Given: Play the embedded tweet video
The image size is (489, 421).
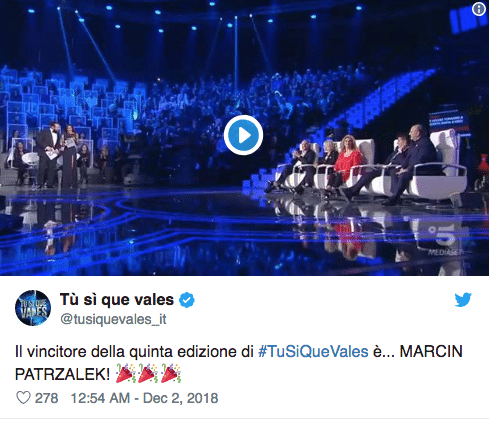Looking at the screenshot, I should click(x=243, y=135).
